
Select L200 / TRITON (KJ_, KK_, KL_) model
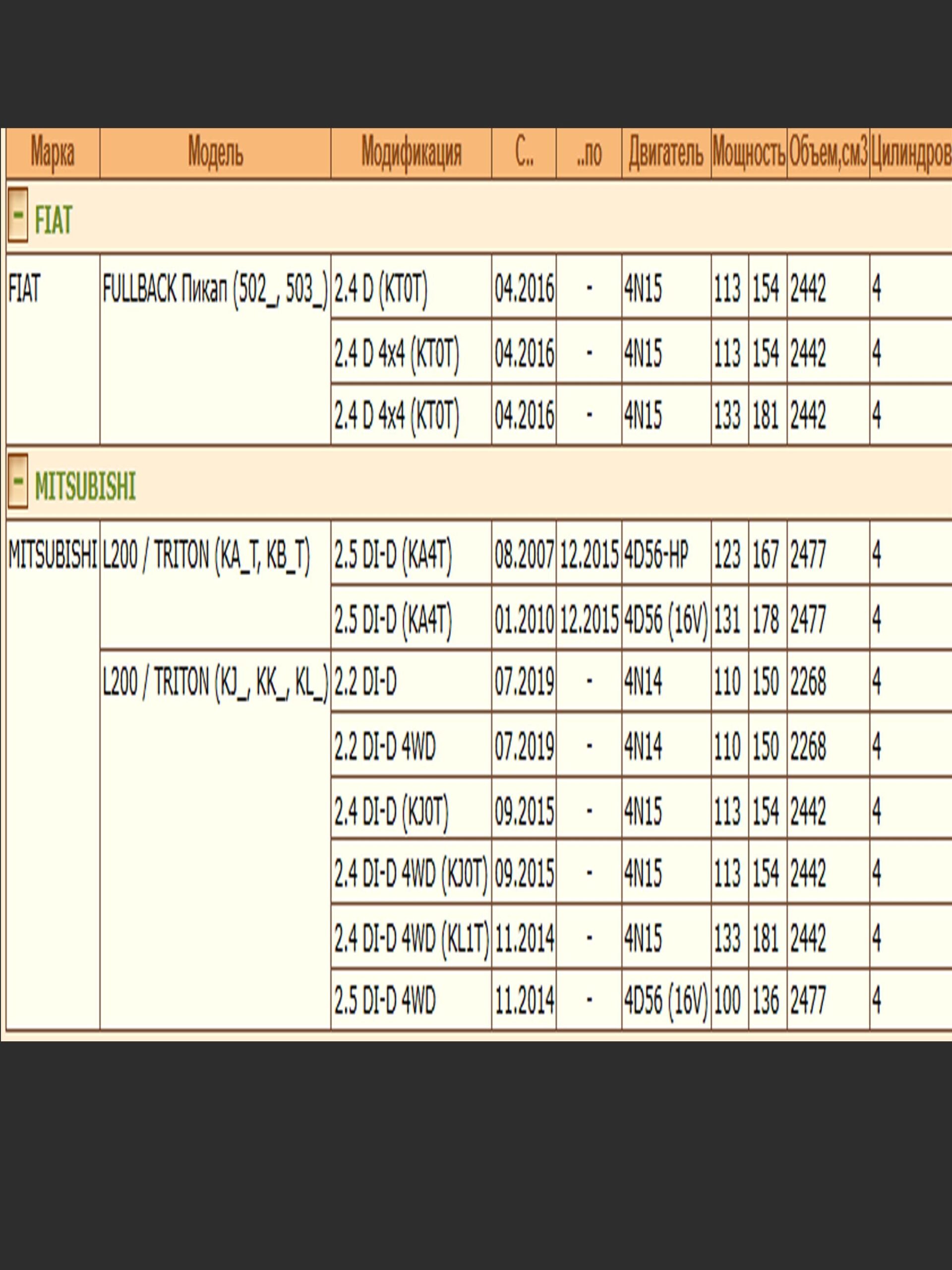[x=215, y=683]
